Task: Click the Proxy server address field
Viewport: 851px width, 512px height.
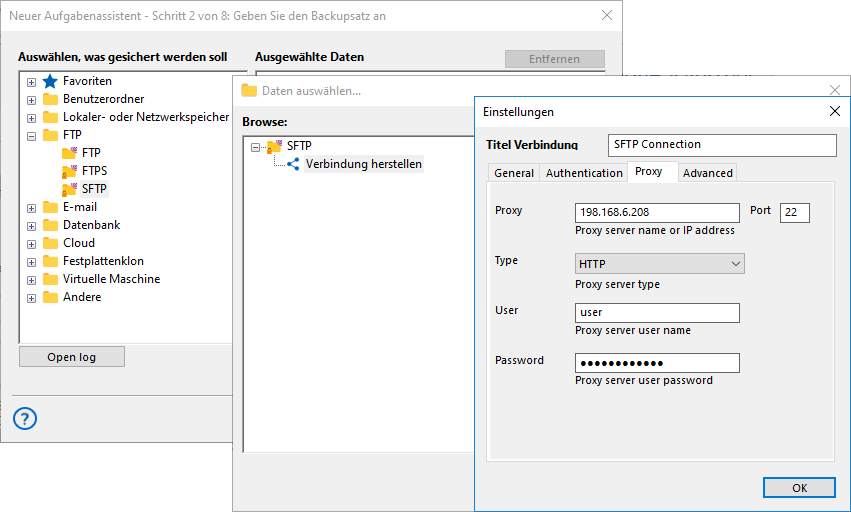Action: (x=657, y=212)
